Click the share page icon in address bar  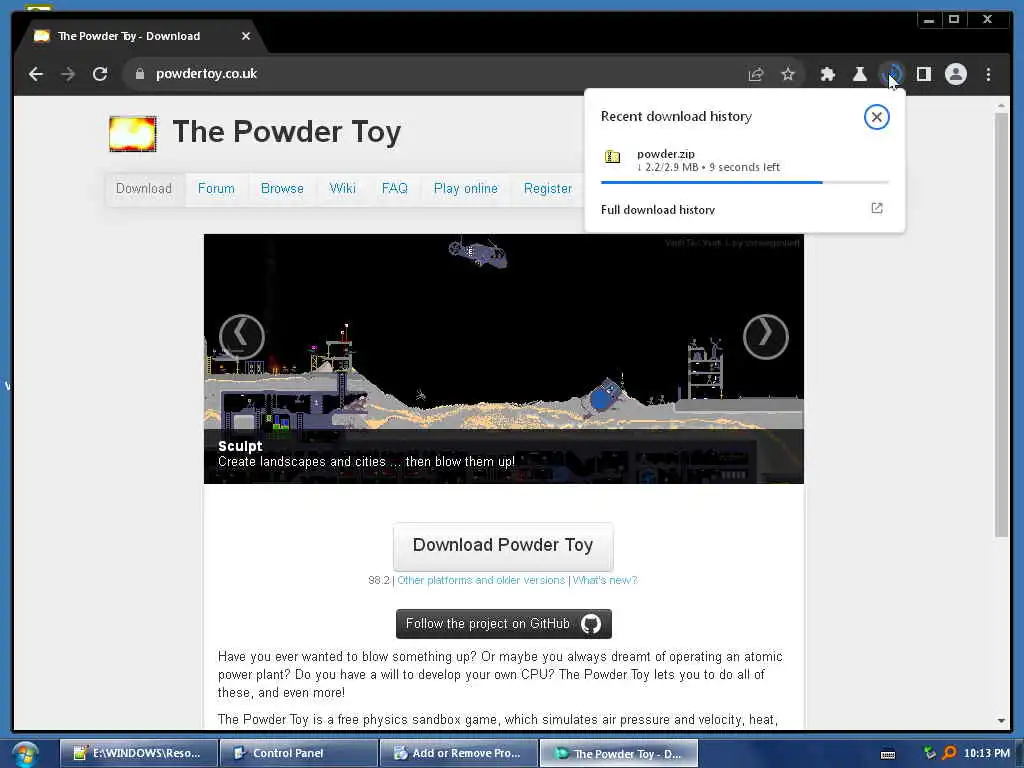pyautogui.click(x=756, y=74)
